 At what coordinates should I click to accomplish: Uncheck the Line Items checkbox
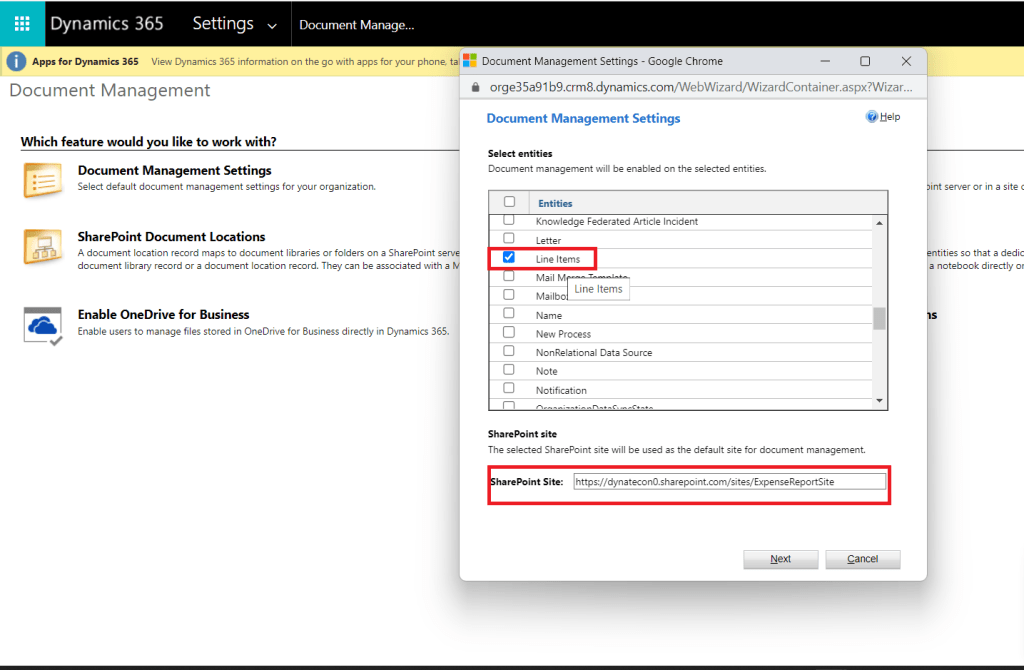click(509, 258)
